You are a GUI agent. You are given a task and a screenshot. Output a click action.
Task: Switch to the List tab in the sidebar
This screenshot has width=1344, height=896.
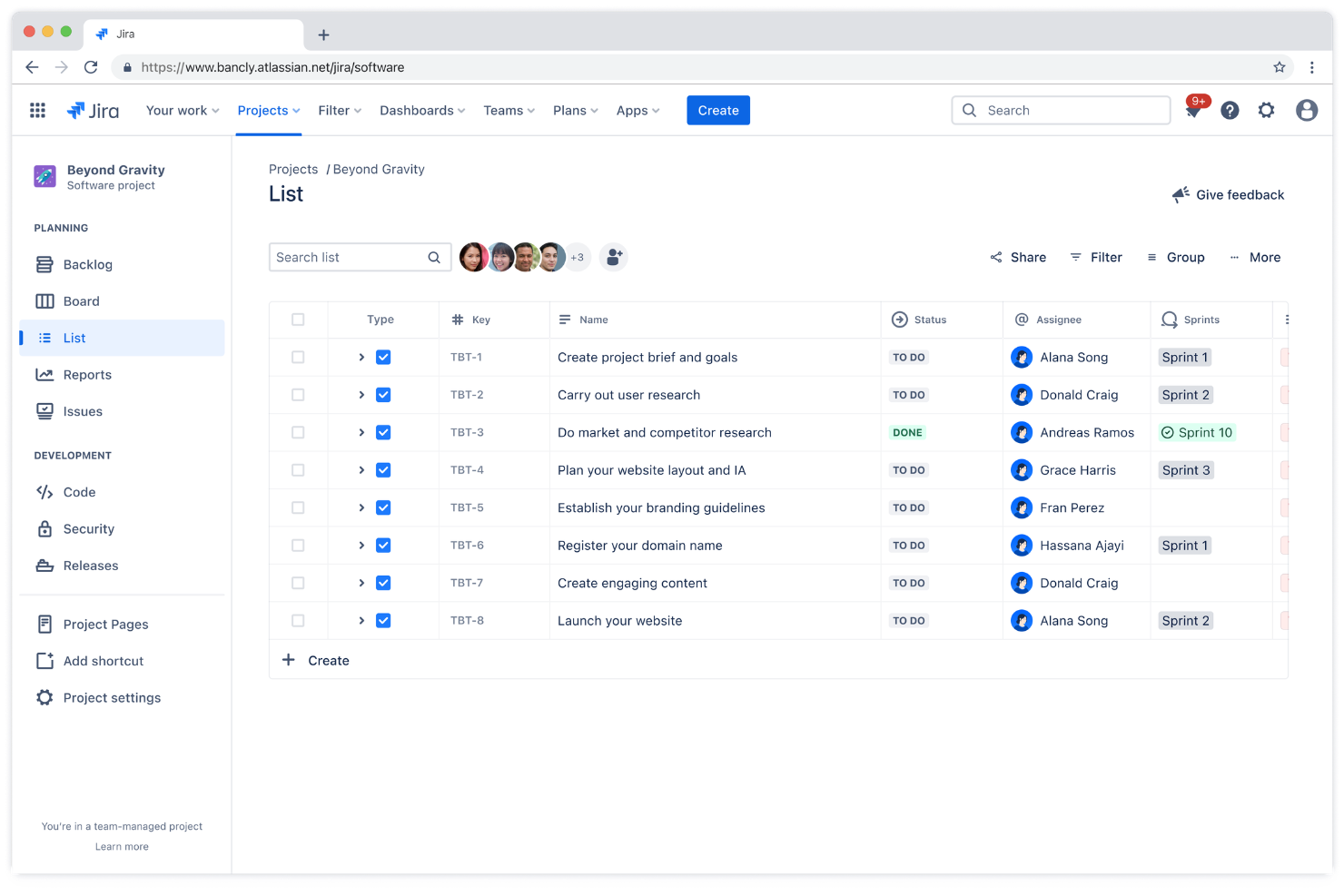click(x=73, y=337)
